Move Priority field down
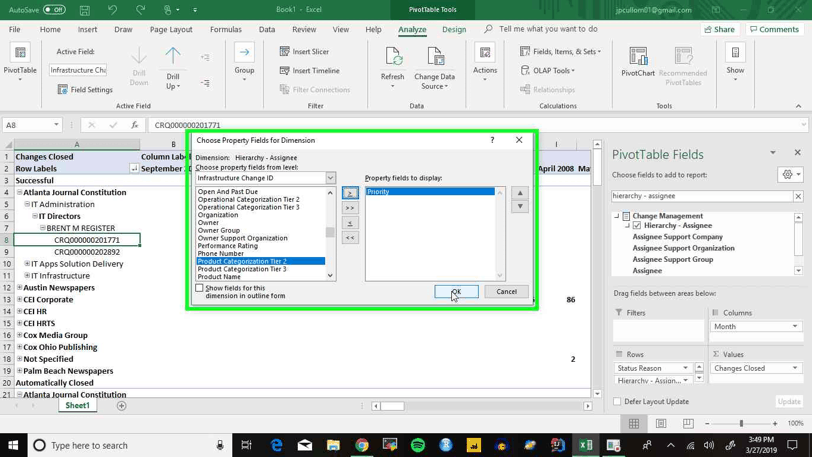 coord(520,207)
